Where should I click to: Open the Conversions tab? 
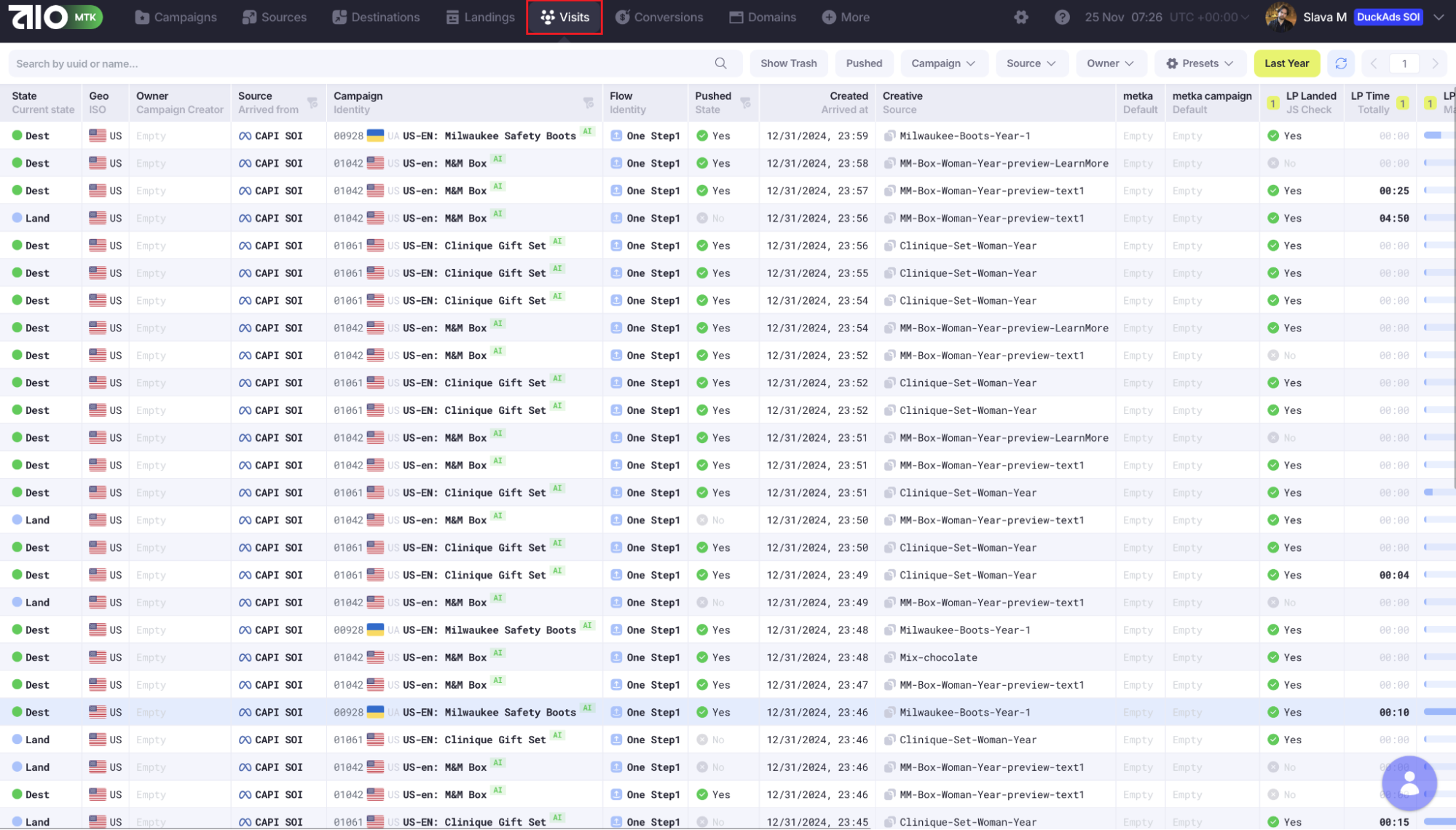[x=659, y=17]
